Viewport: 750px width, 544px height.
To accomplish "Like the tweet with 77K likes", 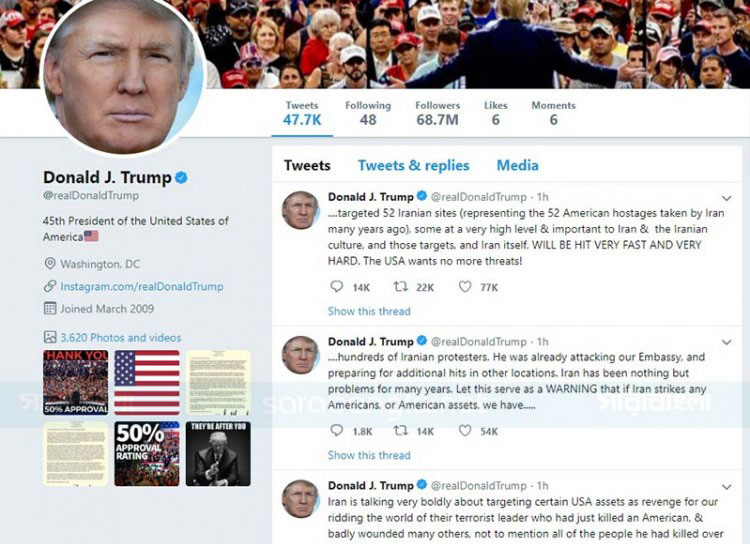I will [x=465, y=286].
